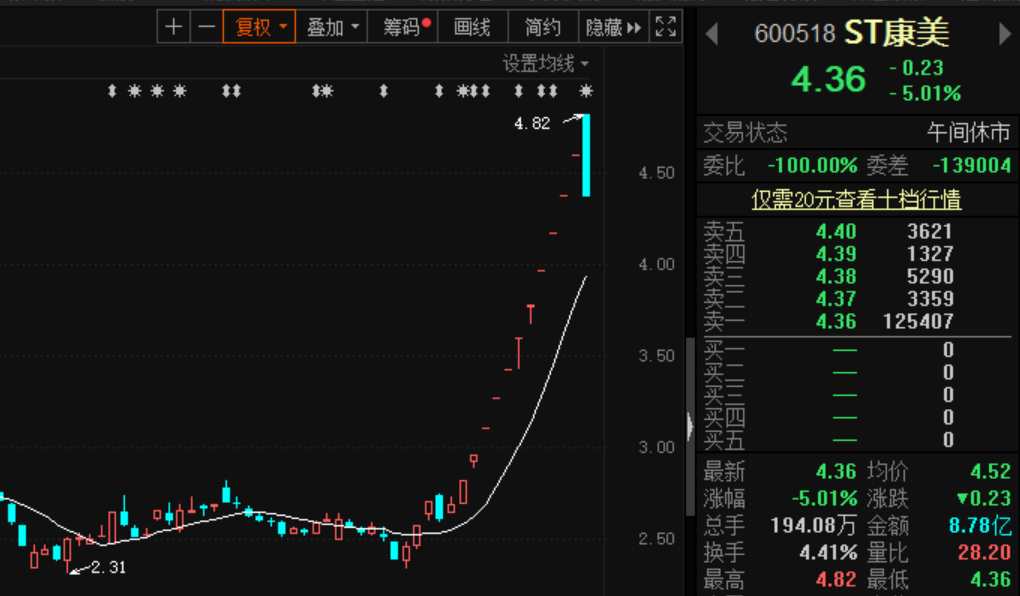The height and width of the screenshot is (596, 1020).
Task: Click the leftmost event arrow marker above chart
Action: point(112,91)
